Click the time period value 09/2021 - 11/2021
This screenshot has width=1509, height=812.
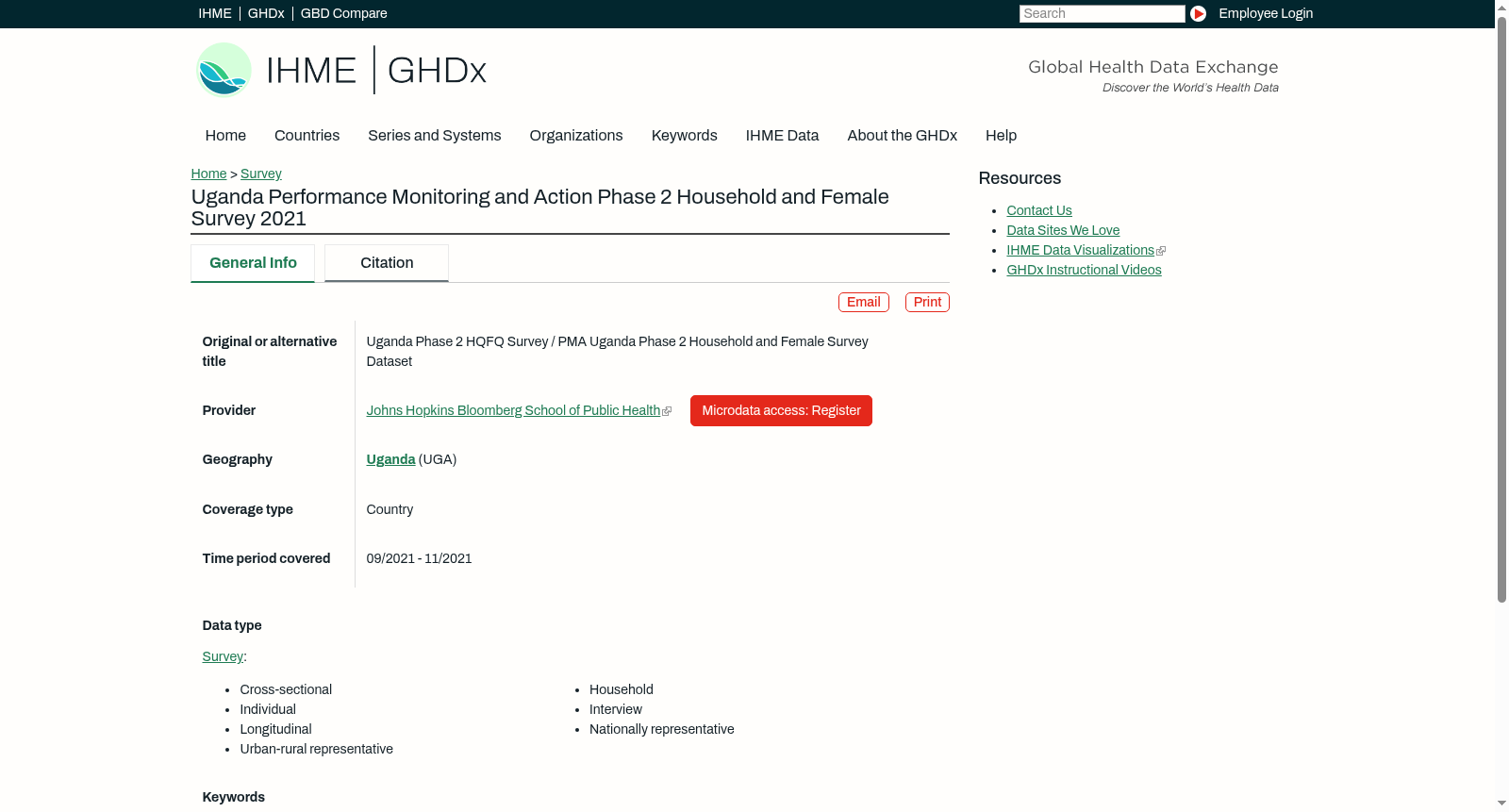tap(420, 558)
